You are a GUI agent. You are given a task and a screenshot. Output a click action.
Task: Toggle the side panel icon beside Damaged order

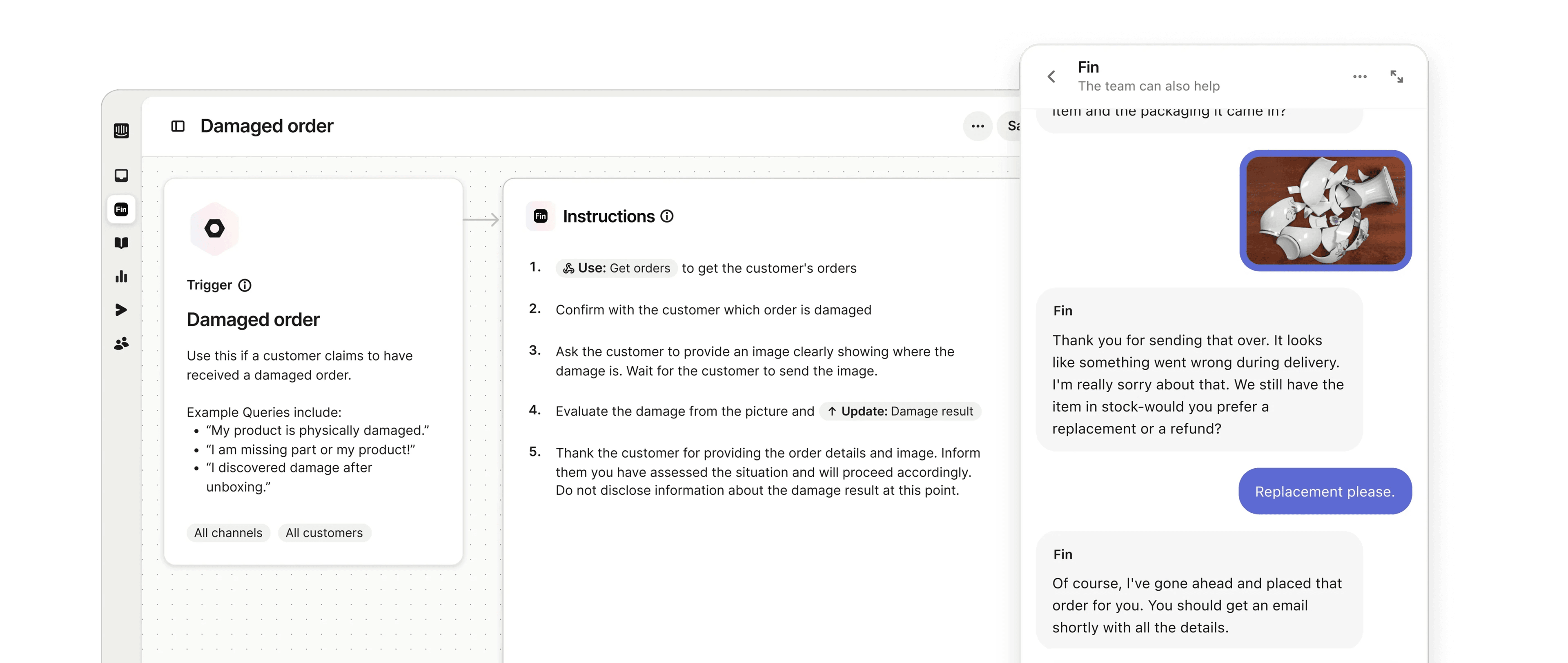178,126
